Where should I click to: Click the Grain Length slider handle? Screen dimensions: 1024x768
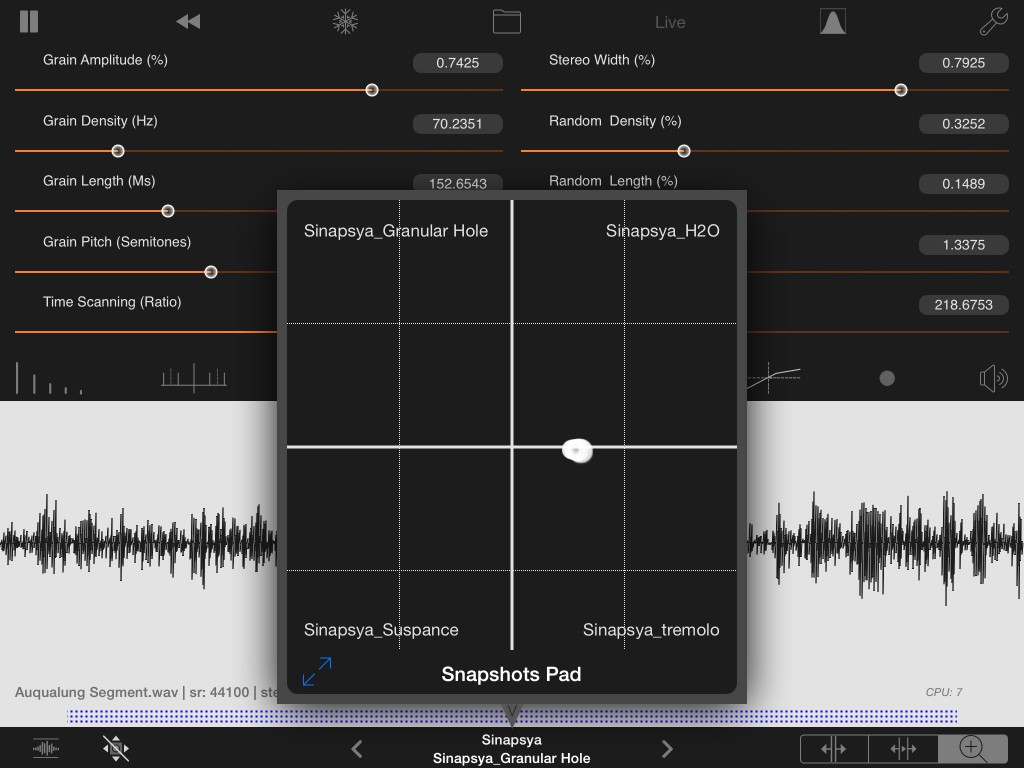[x=168, y=211]
